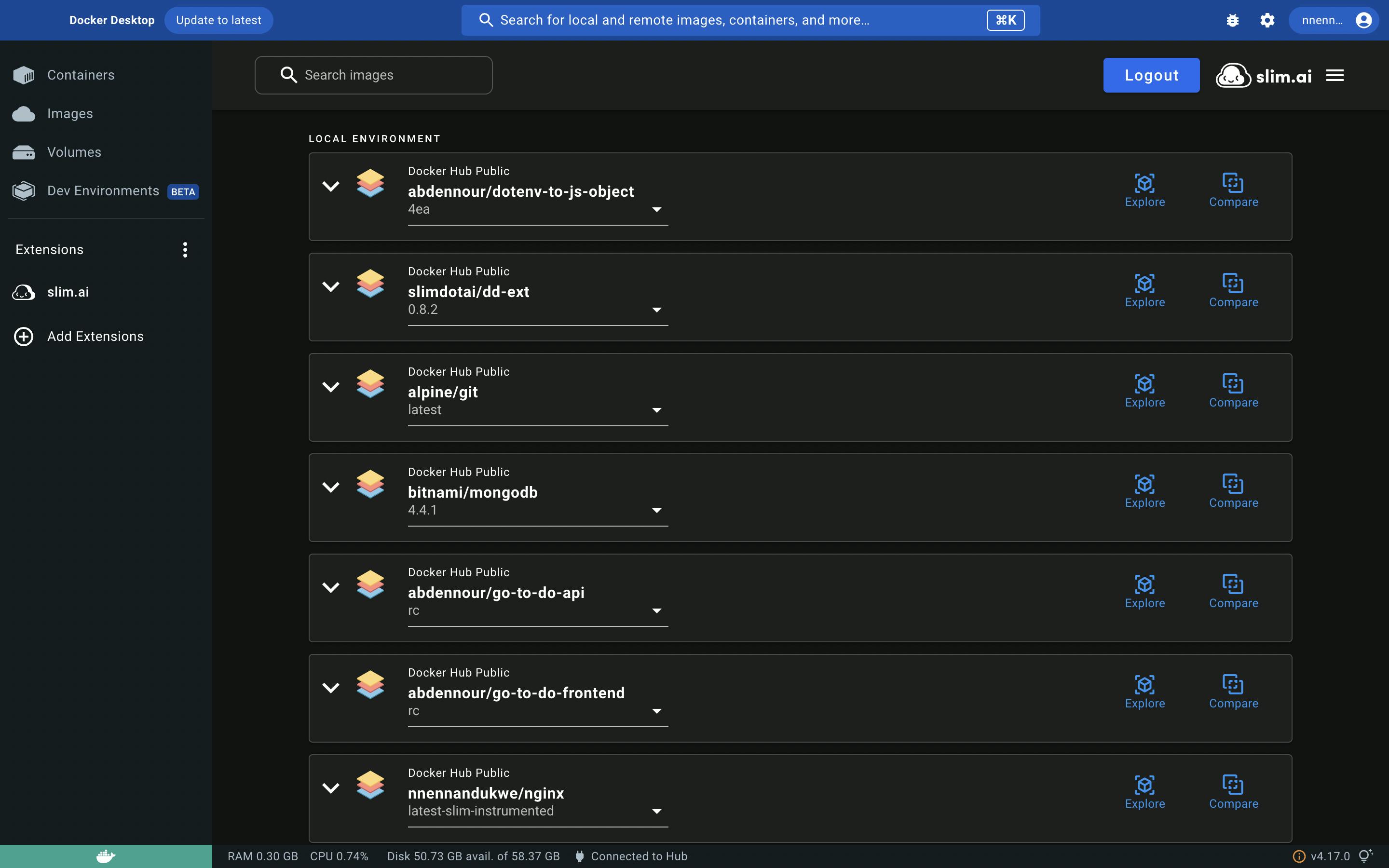Explore the slimdotai/dd-ext image
This screenshot has width=1389, height=868.
(1144, 291)
